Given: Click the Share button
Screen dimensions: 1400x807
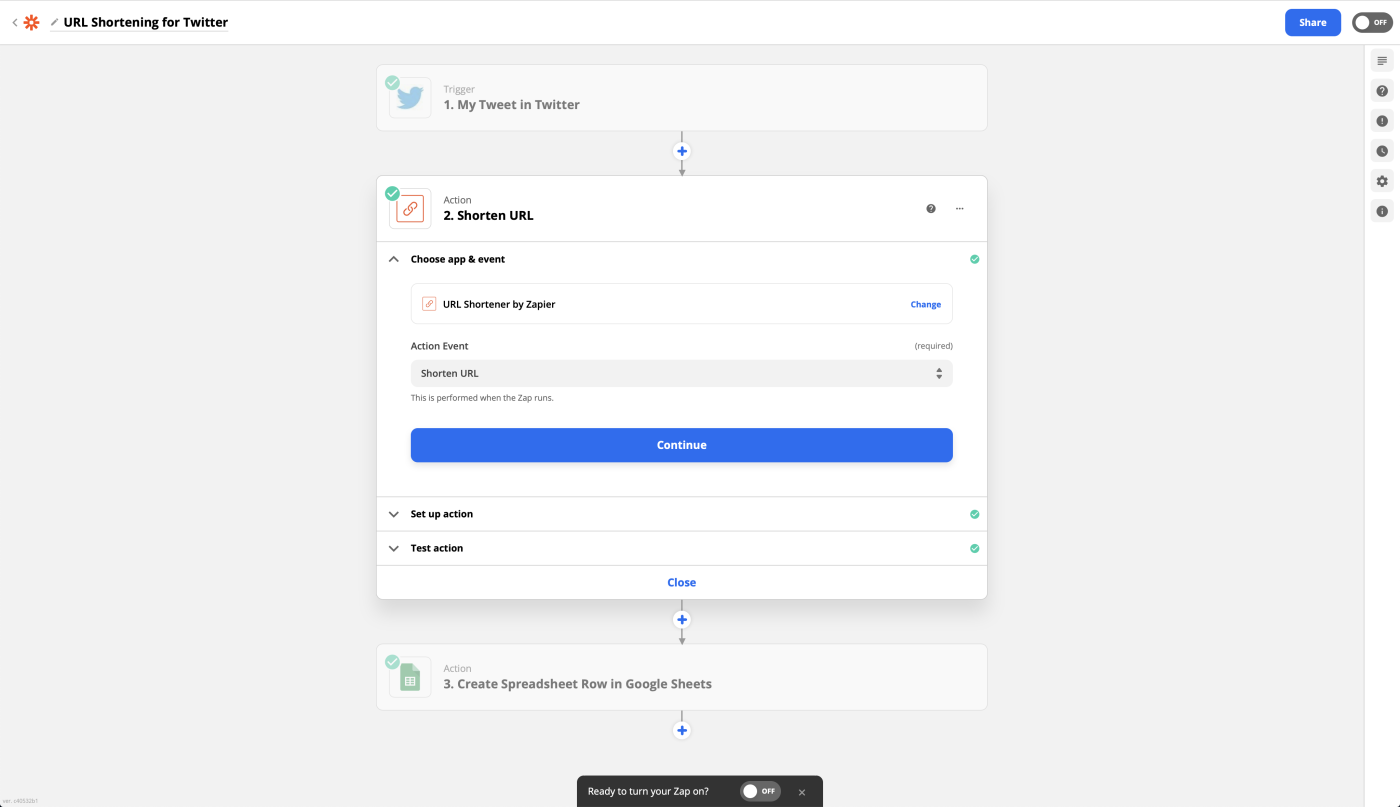Looking at the screenshot, I should 1312,22.
